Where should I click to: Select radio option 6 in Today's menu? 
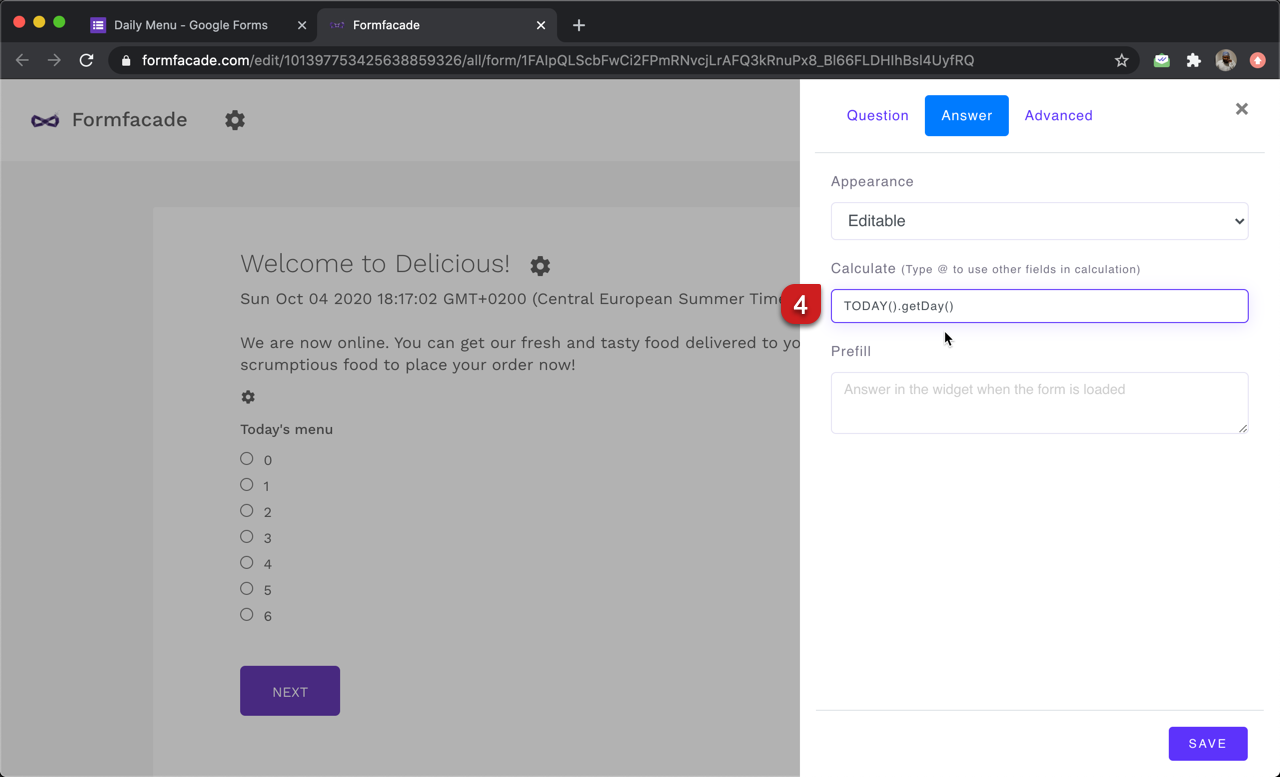pos(247,615)
